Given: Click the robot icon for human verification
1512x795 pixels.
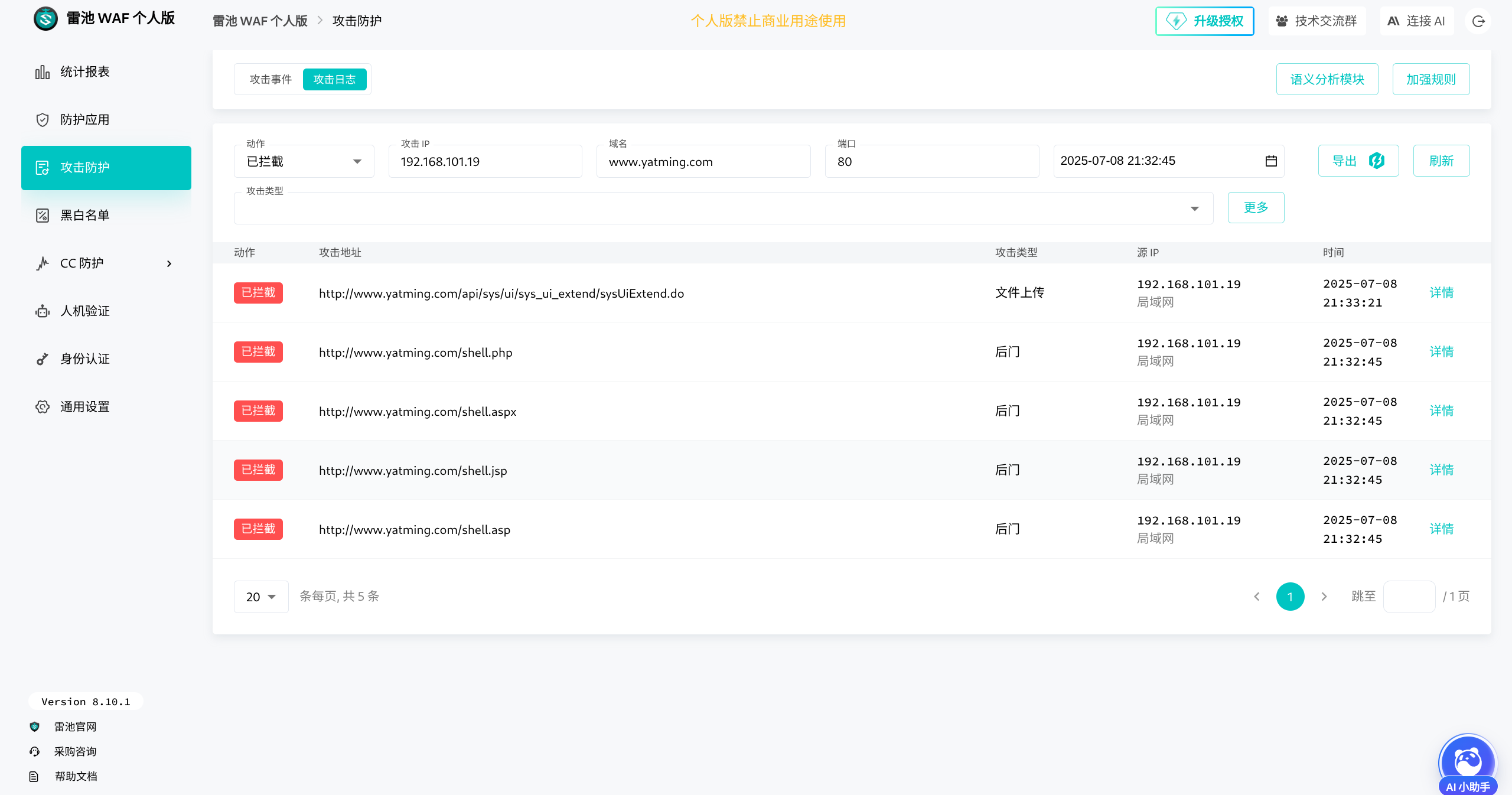Looking at the screenshot, I should 42,311.
